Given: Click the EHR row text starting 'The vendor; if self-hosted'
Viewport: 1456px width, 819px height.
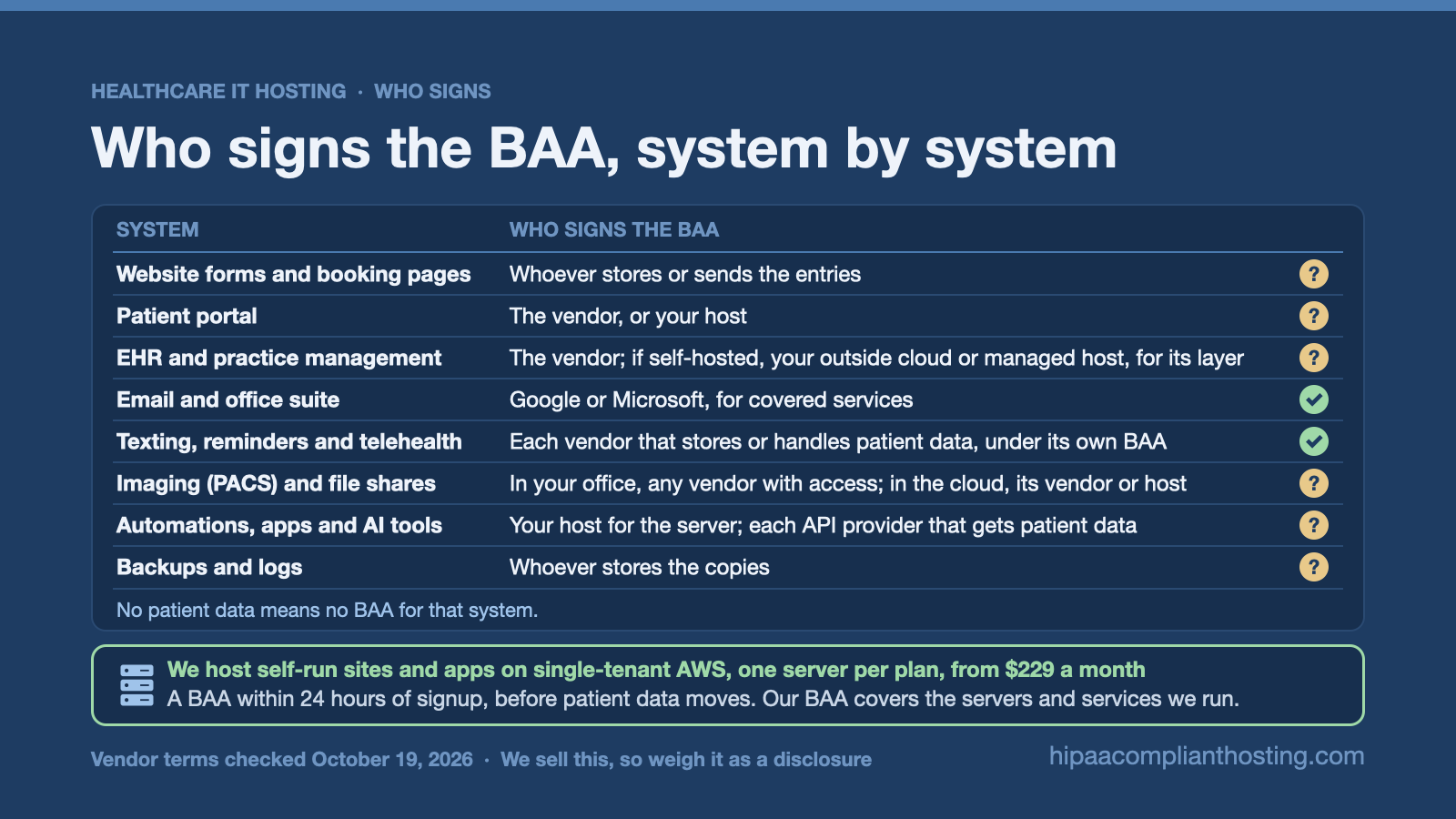Looking at the screenshot, I should click(x=876, y=359).
